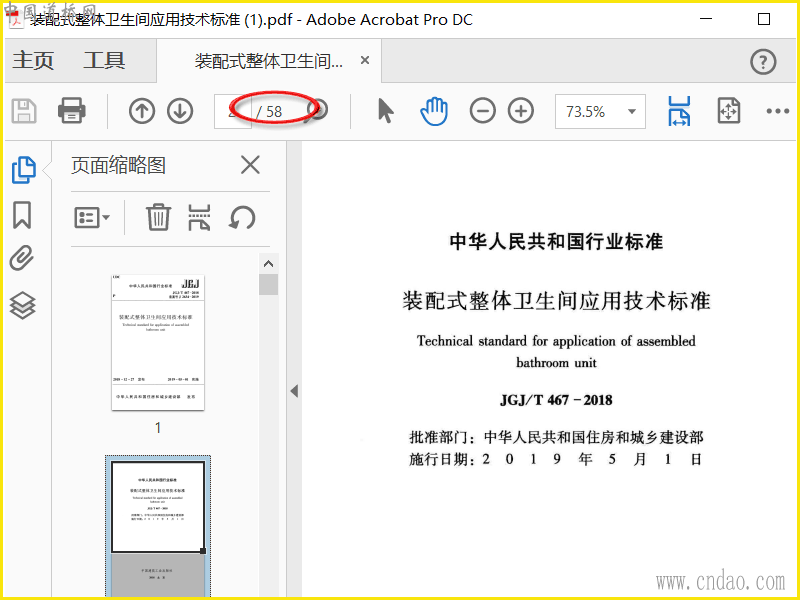
Task: Choose the selection arrow tool
Action: pos(386,111)
